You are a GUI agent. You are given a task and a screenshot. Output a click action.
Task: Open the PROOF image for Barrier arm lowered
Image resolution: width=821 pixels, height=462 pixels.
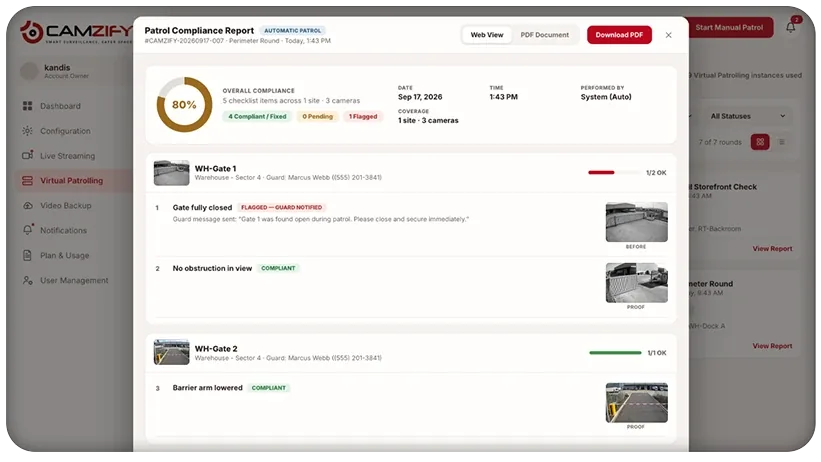pos(637,402)
